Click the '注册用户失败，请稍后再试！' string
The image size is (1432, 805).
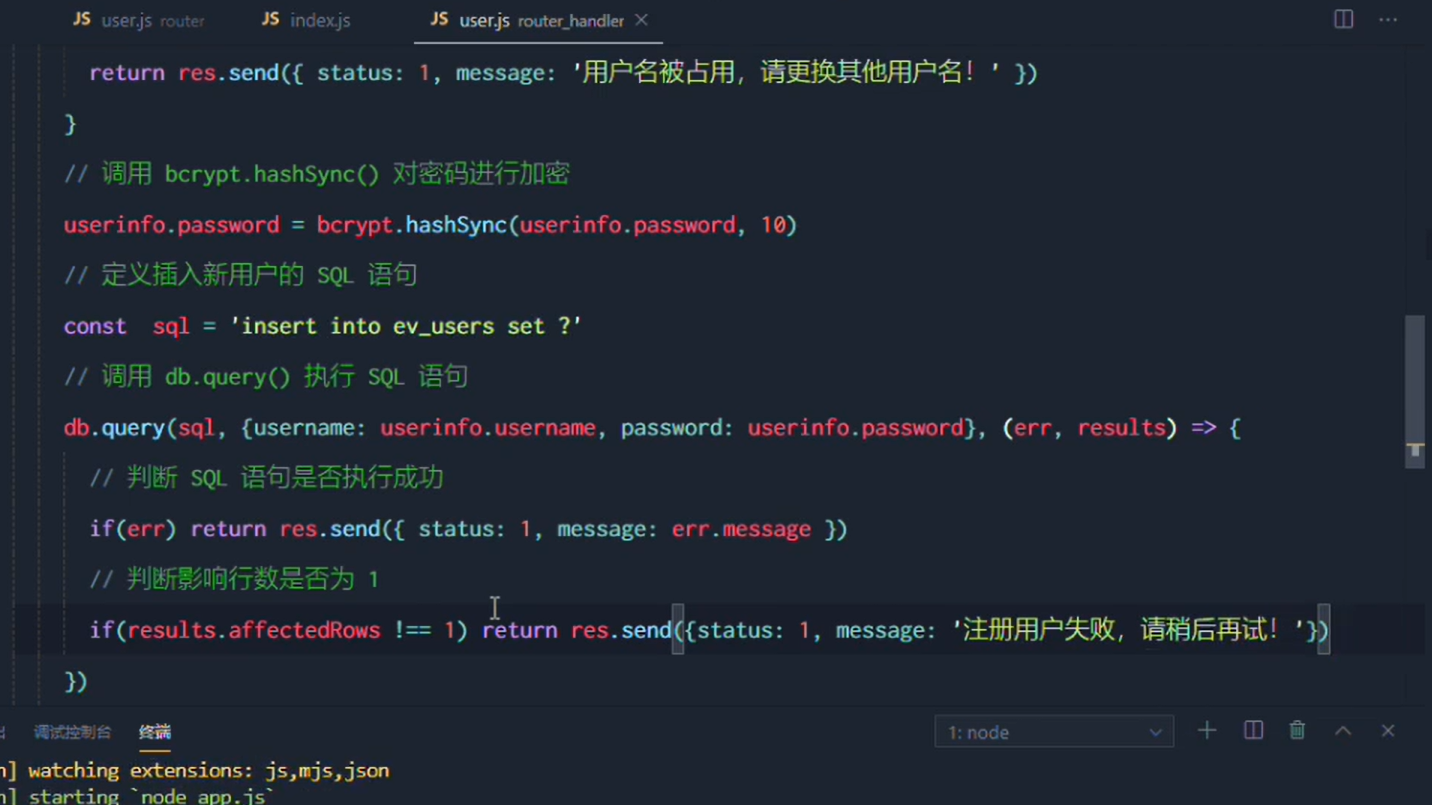pos(1128,630)
